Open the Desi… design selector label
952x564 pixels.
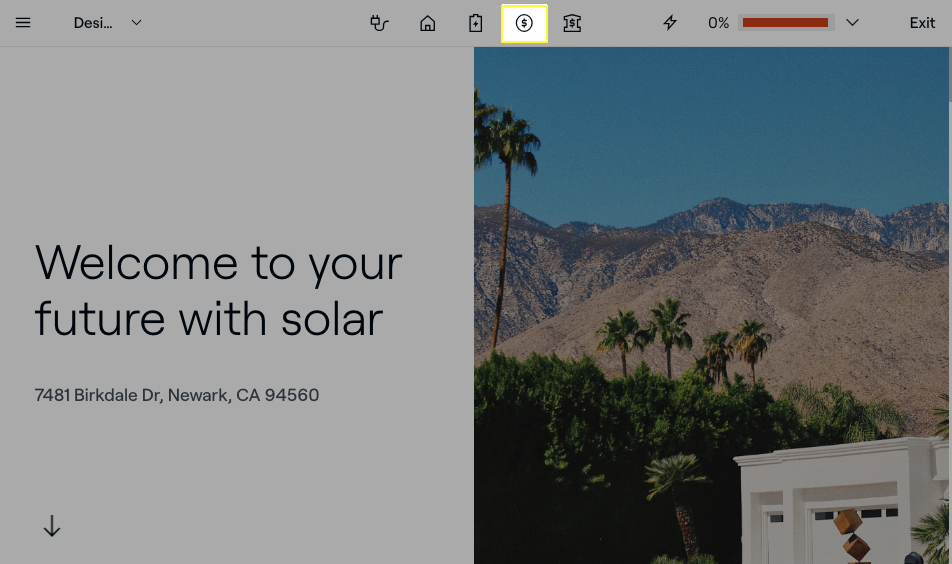[x=92, y=23]
